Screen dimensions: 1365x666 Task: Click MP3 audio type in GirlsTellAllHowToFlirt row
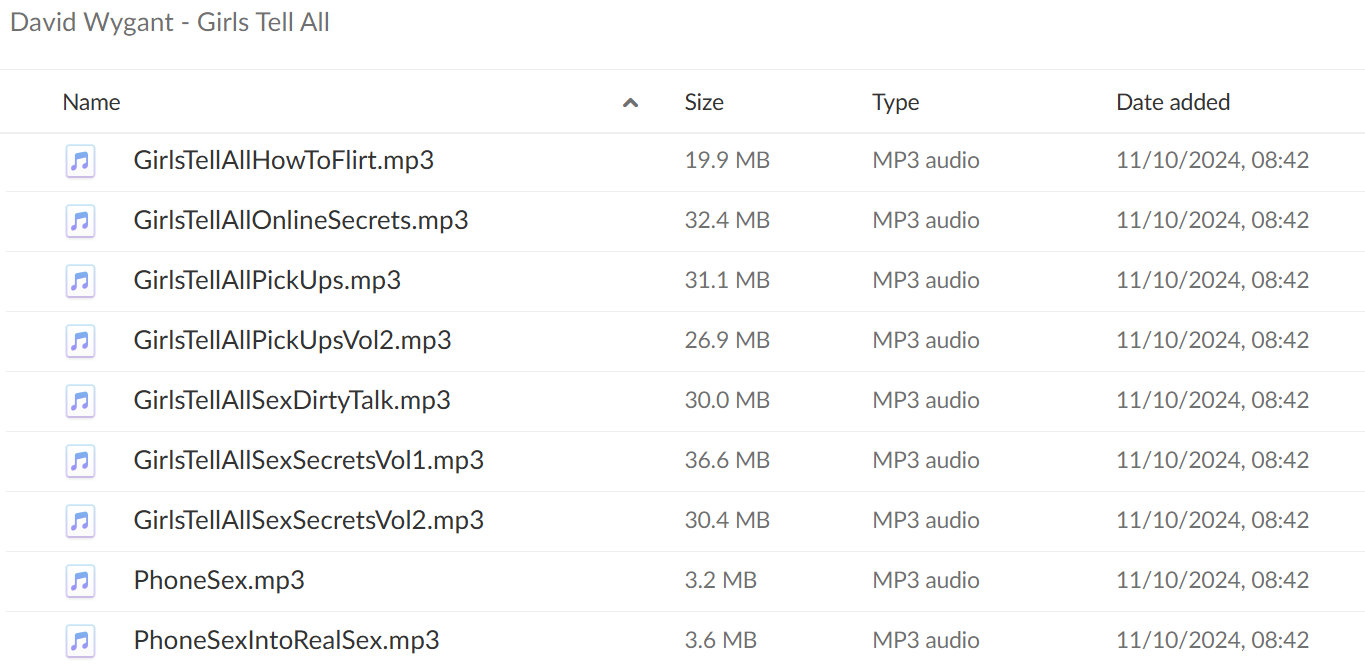(926, 160)
